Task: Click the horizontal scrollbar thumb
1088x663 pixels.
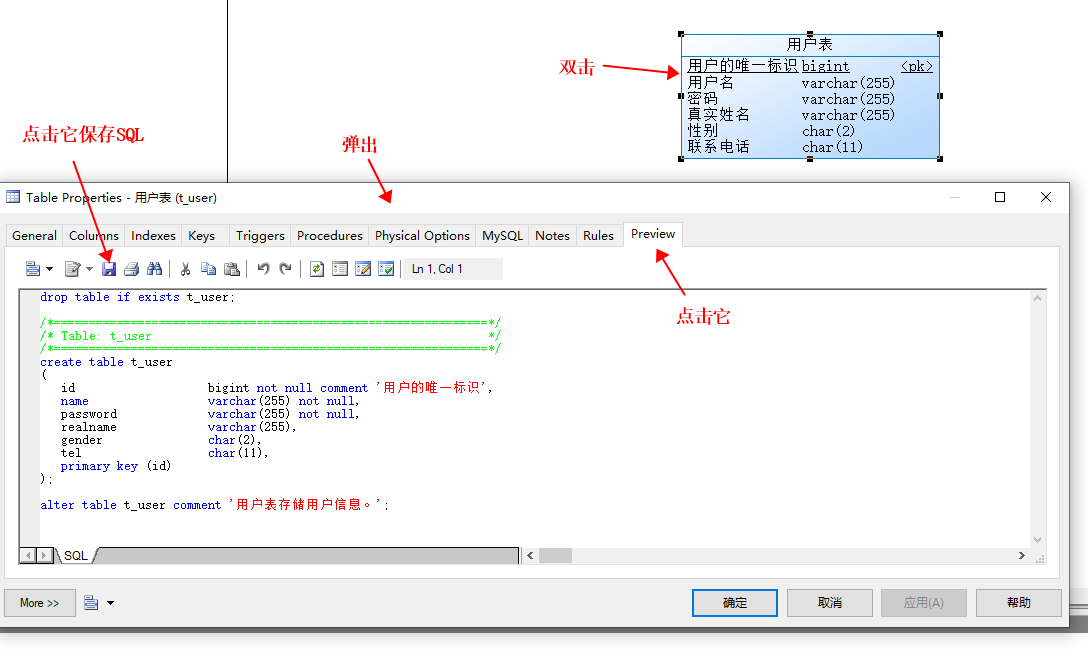Action: [x=555, y=555]
